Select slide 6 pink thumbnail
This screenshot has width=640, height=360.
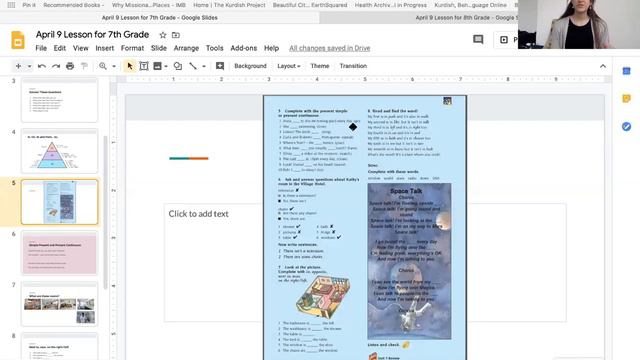coord(60,253)
